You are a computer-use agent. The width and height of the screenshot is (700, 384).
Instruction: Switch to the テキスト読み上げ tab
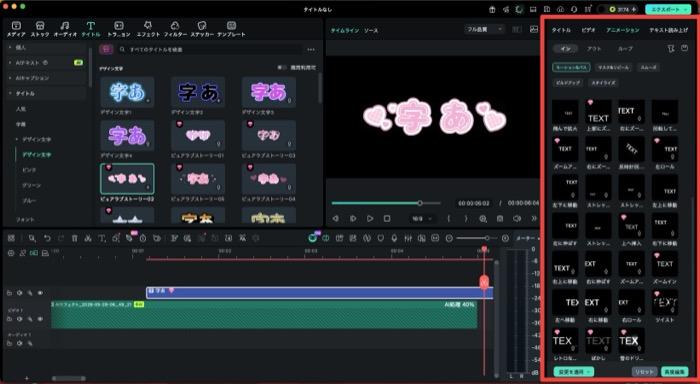click(669, 30)
